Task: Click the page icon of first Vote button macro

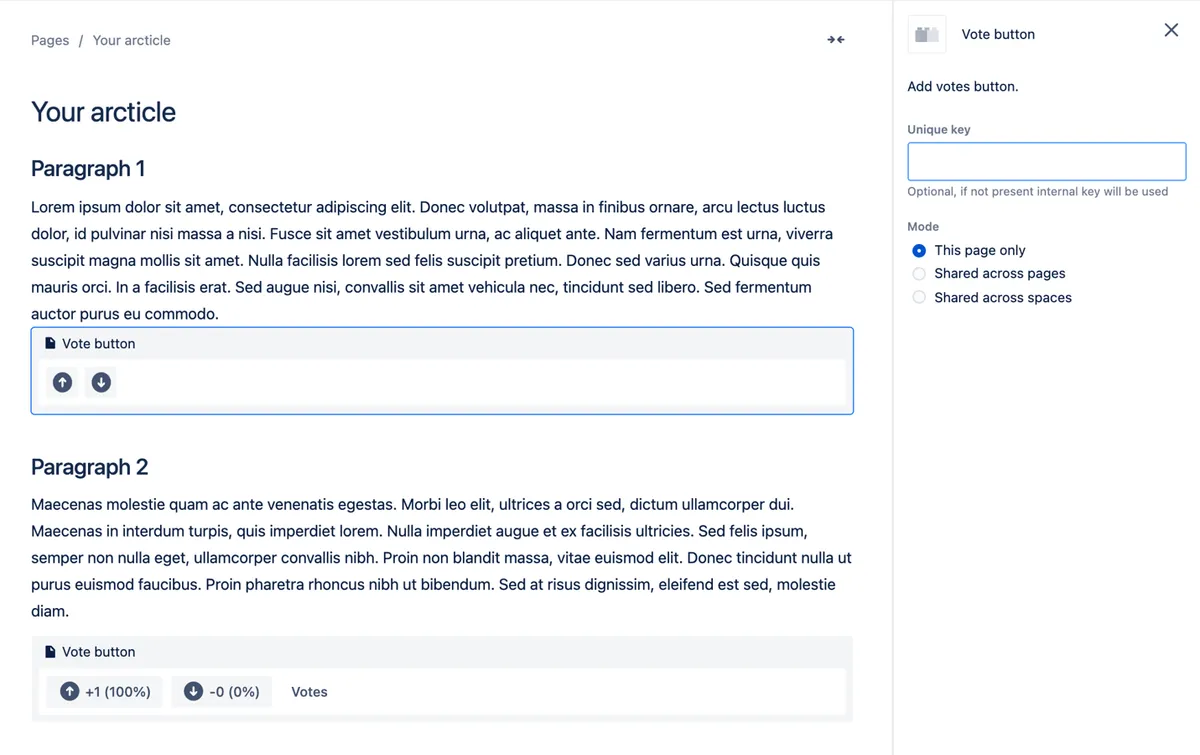Action: [x=50, y=343]
